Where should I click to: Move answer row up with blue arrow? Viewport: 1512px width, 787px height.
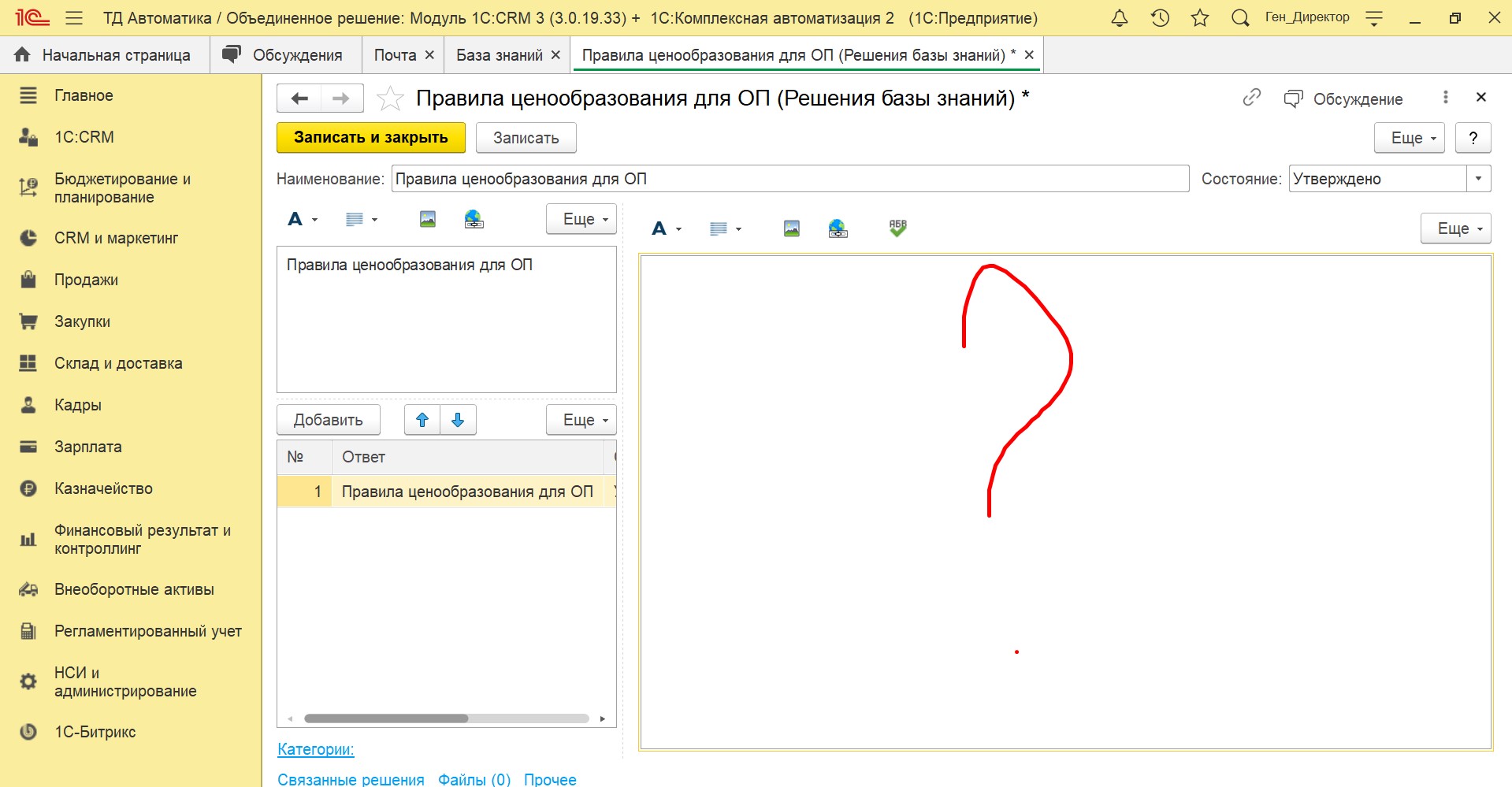tap(422, 420)
